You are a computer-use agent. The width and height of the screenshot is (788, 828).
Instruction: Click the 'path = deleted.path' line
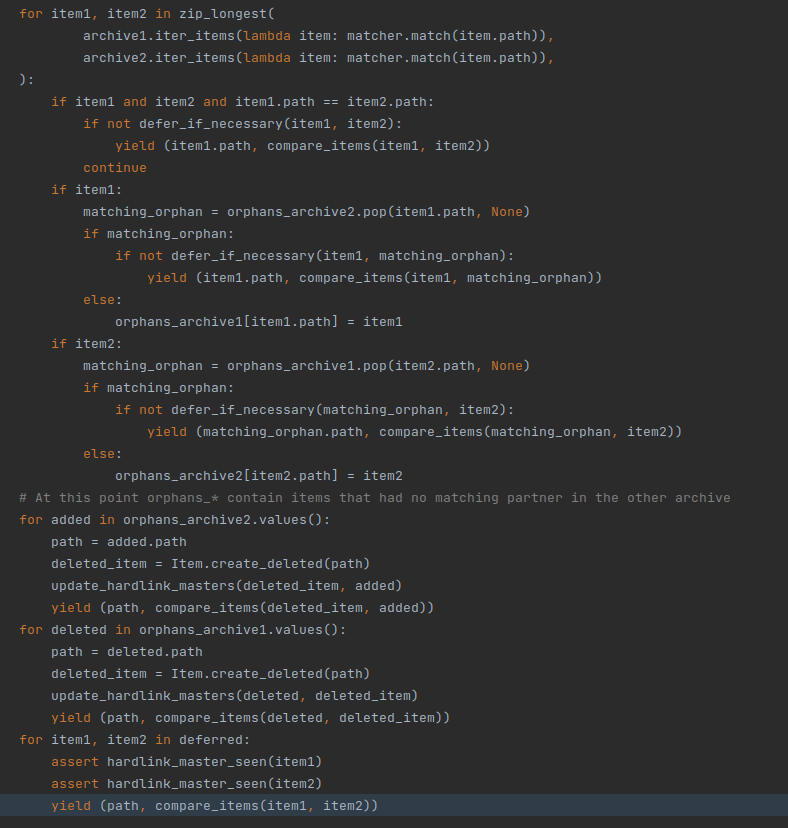tap(127, 652)
